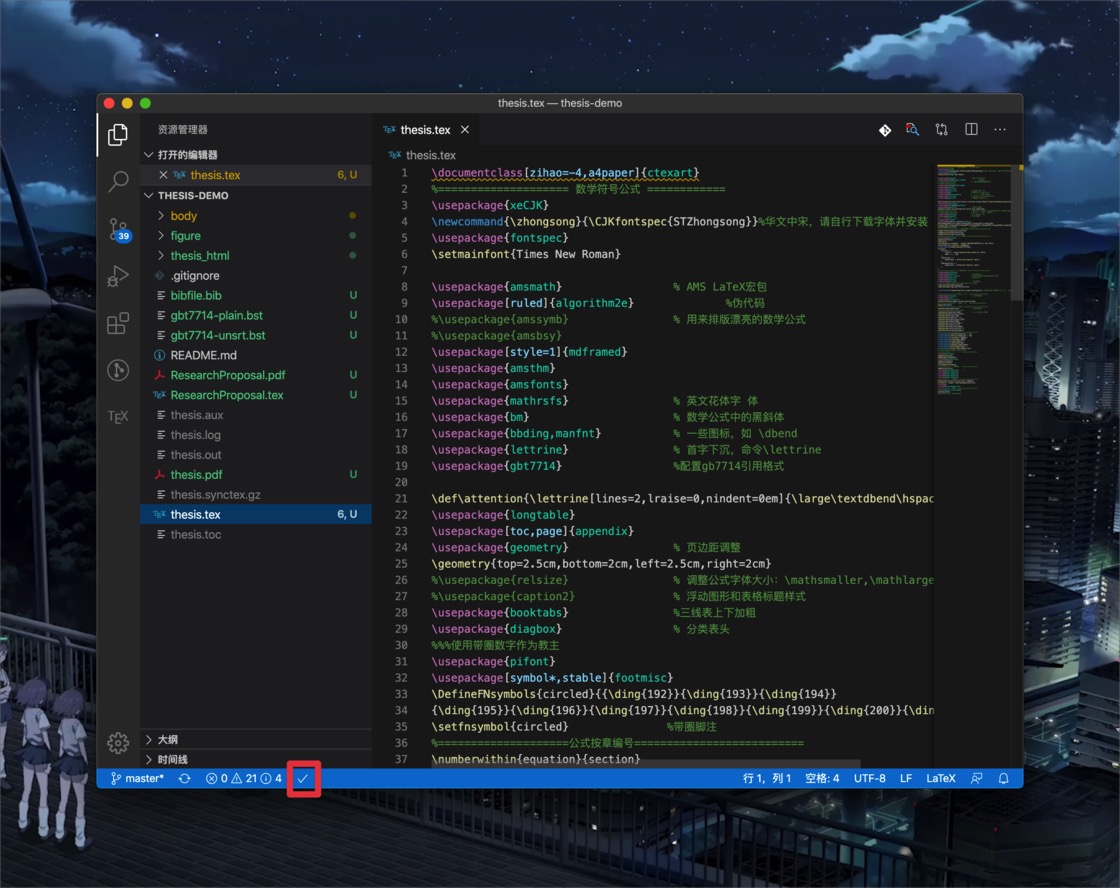Click the Manage gear icon

(x=118, y=742)
